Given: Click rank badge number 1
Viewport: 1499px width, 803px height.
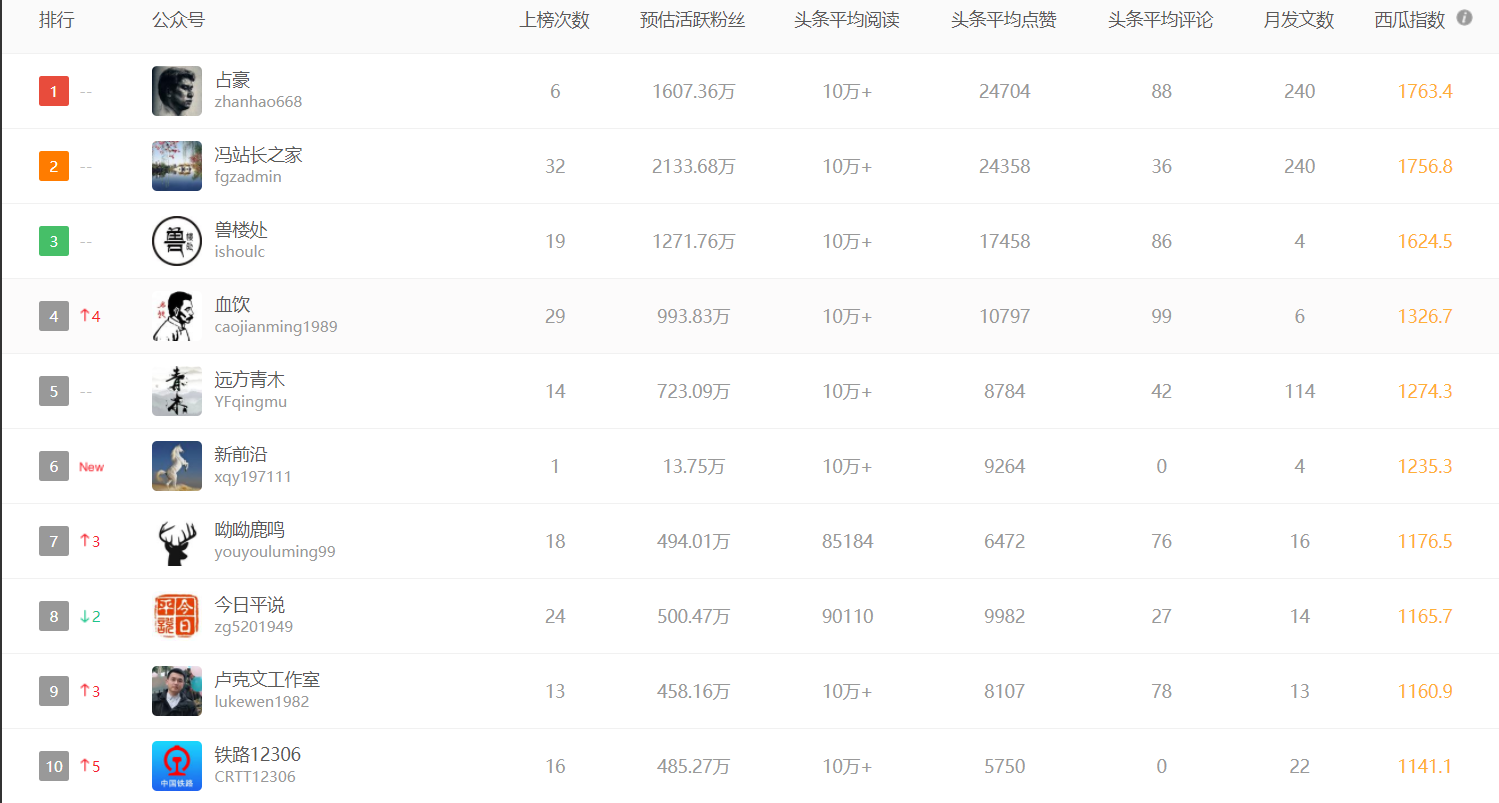Looking at the screenshot, I should pos(54,91).
